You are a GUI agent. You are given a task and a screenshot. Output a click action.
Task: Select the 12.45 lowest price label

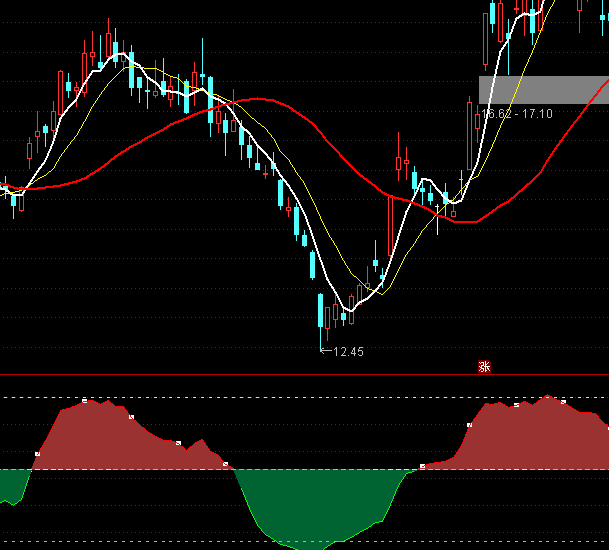point(348,352)
